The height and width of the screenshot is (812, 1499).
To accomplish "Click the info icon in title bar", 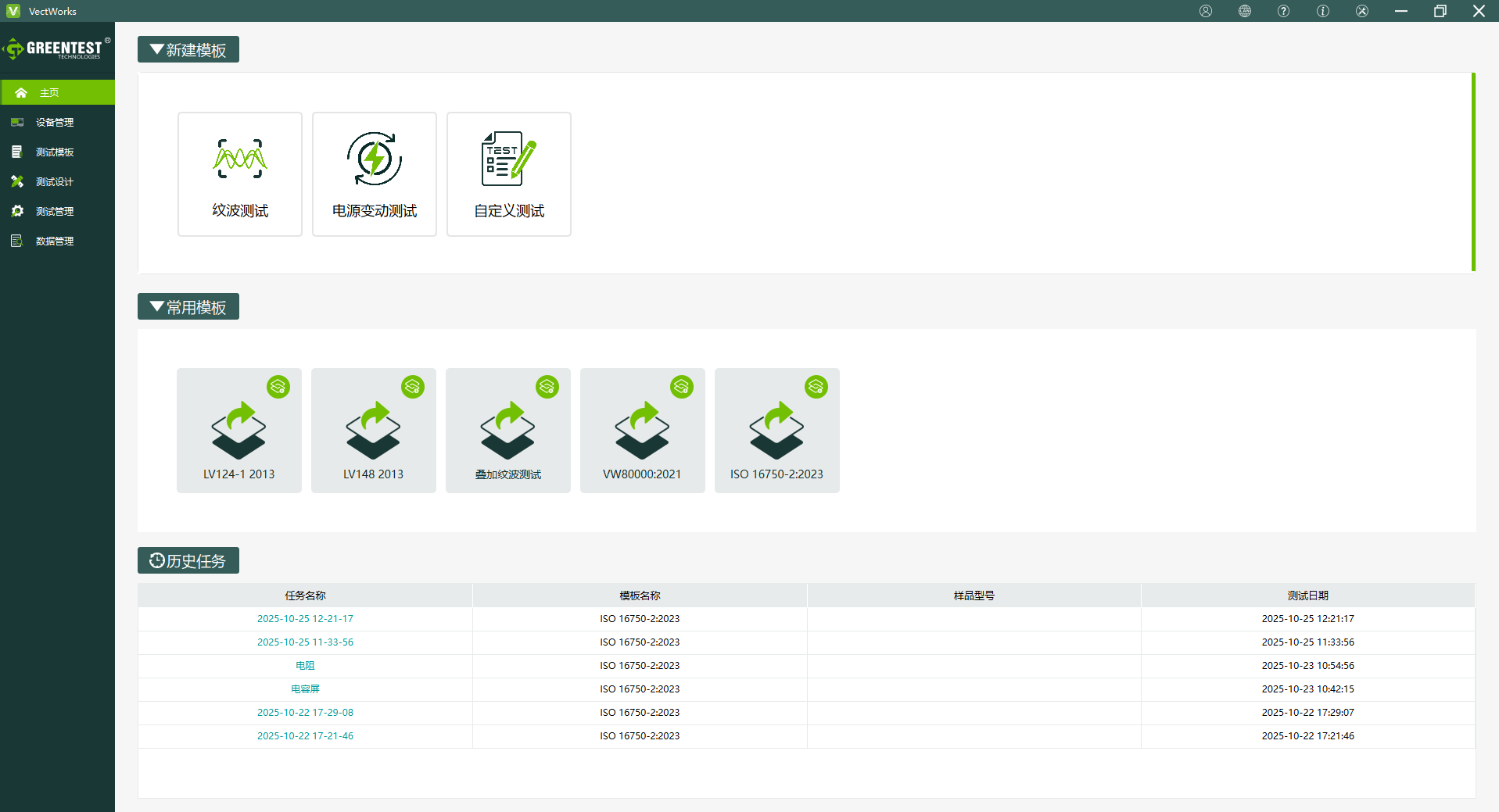I will 1323,11.
